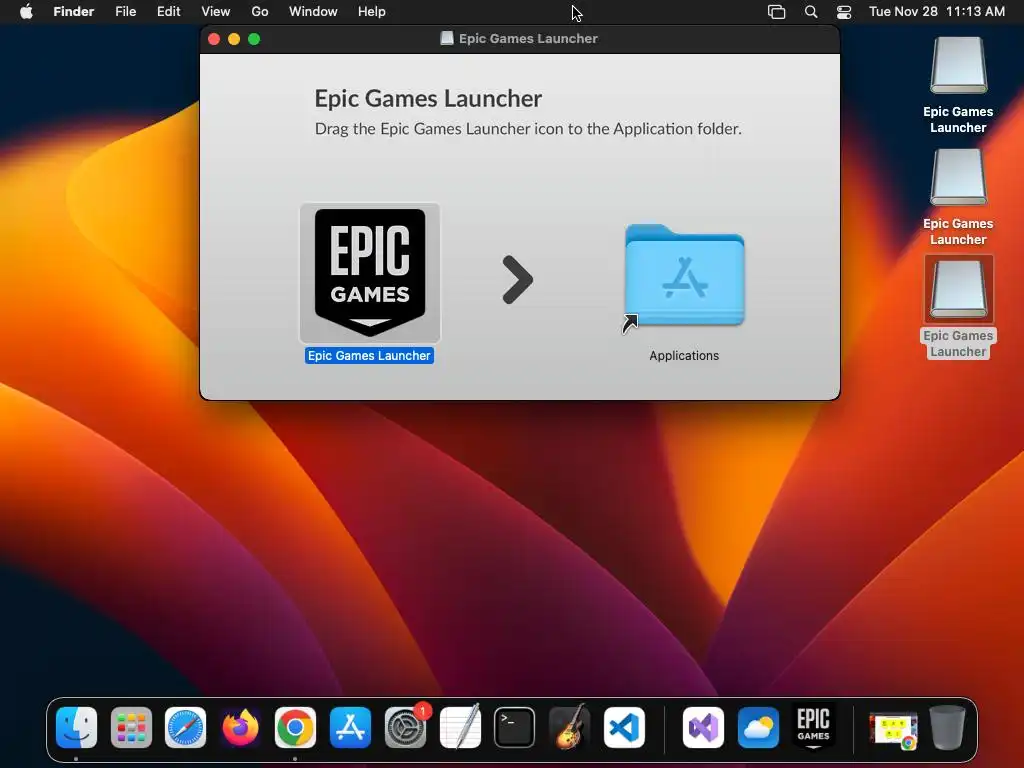The image size is (1024, 768).
Task: Click the Applications label under the folder
Action: click(684, 355)
